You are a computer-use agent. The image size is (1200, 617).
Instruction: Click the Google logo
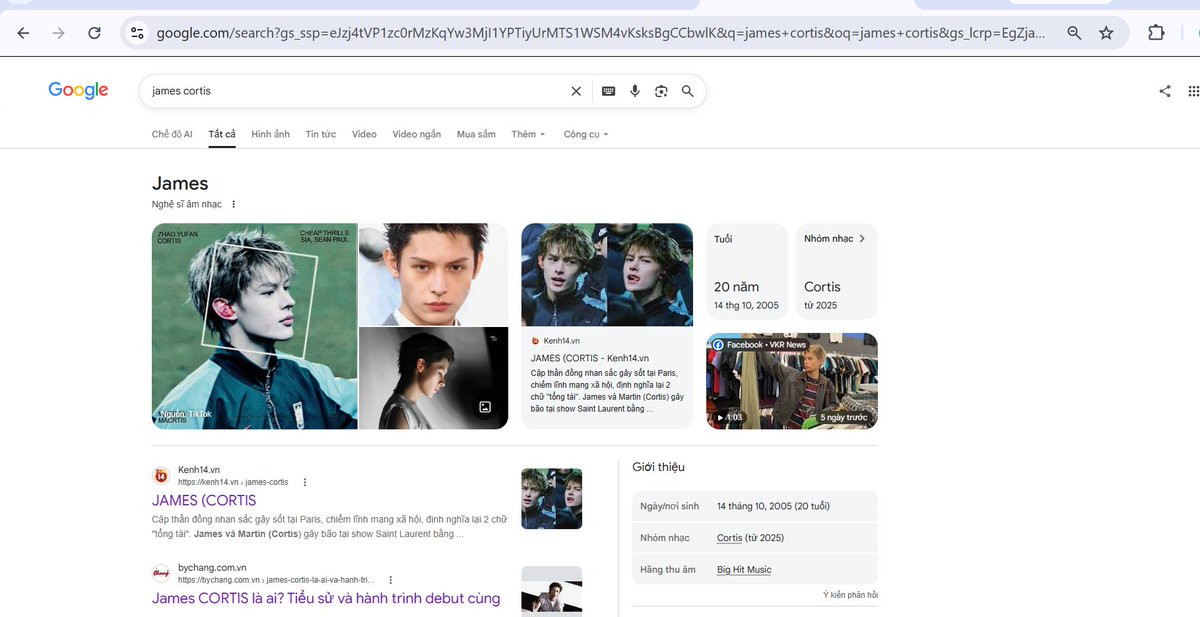pos(78,91)
